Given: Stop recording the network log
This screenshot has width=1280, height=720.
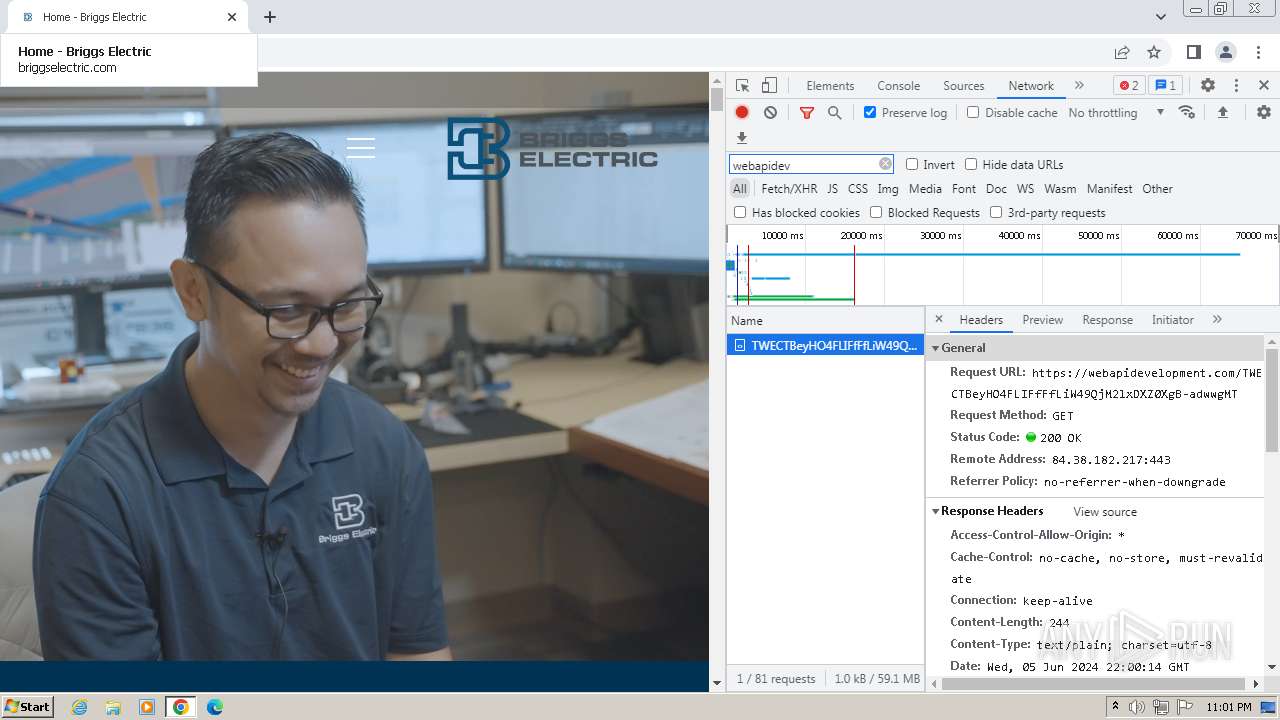Looking at the screenshot, I should point(742,113).
